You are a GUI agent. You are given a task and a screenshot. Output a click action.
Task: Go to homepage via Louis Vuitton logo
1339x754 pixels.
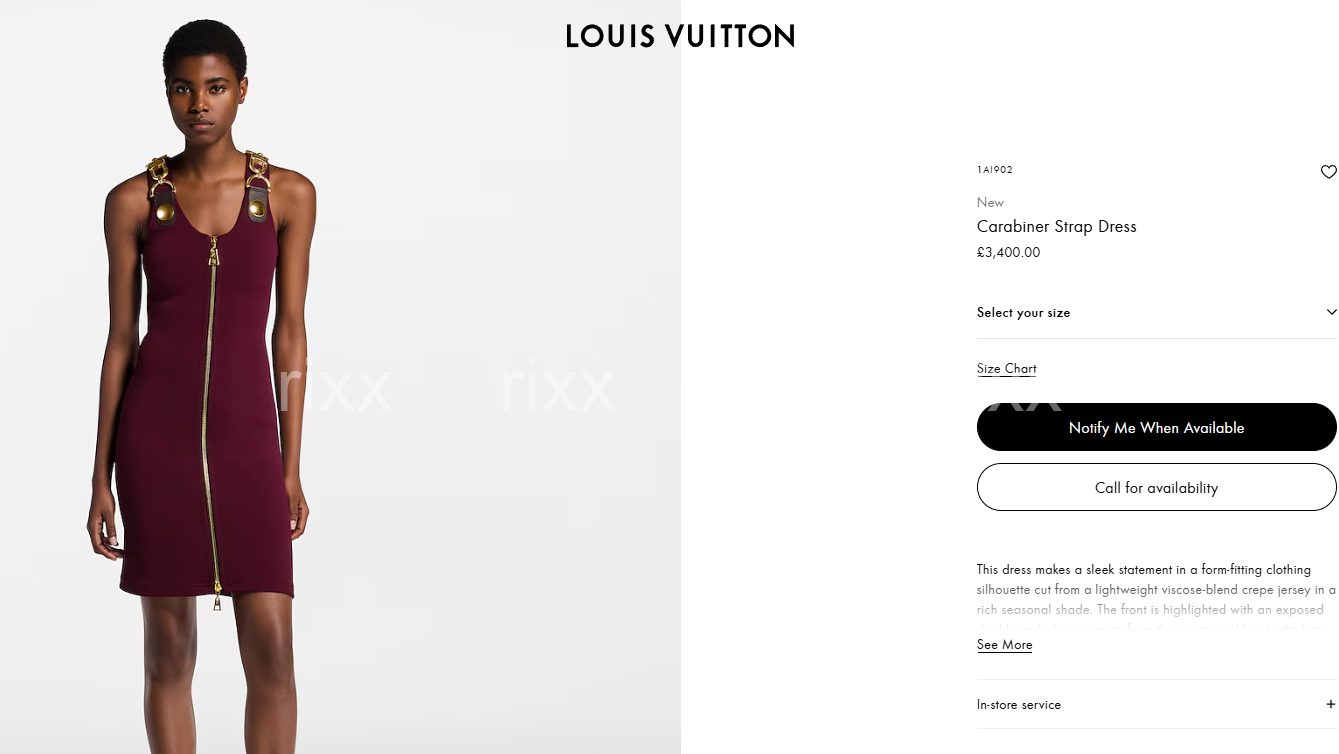(x=680, y=37)
